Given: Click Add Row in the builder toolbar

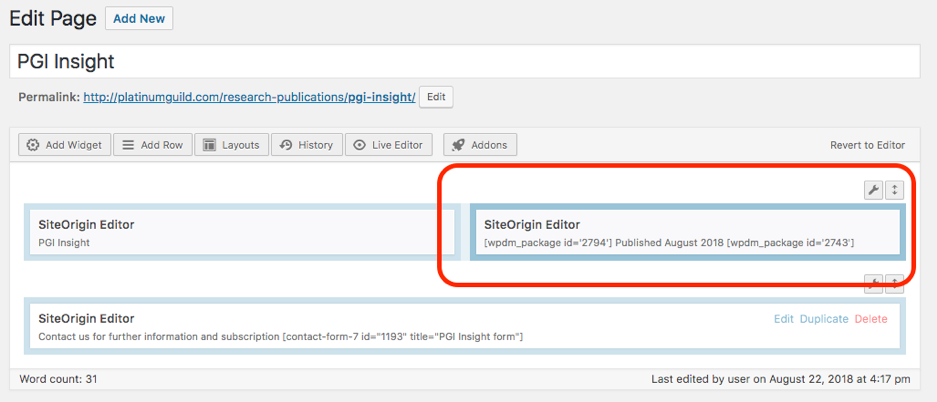Looking at the screenshot, I should [x=152, y=145].
